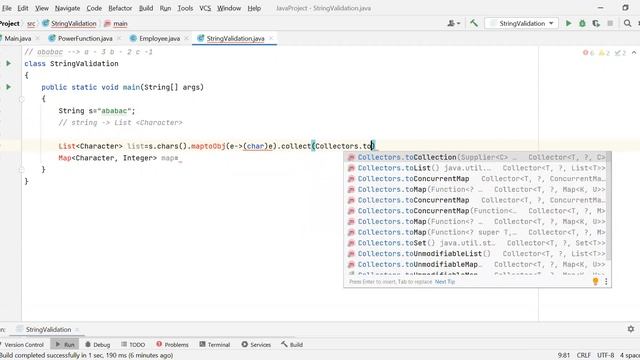
Task: Open the Terminal tool window
Action: (215, 344)
